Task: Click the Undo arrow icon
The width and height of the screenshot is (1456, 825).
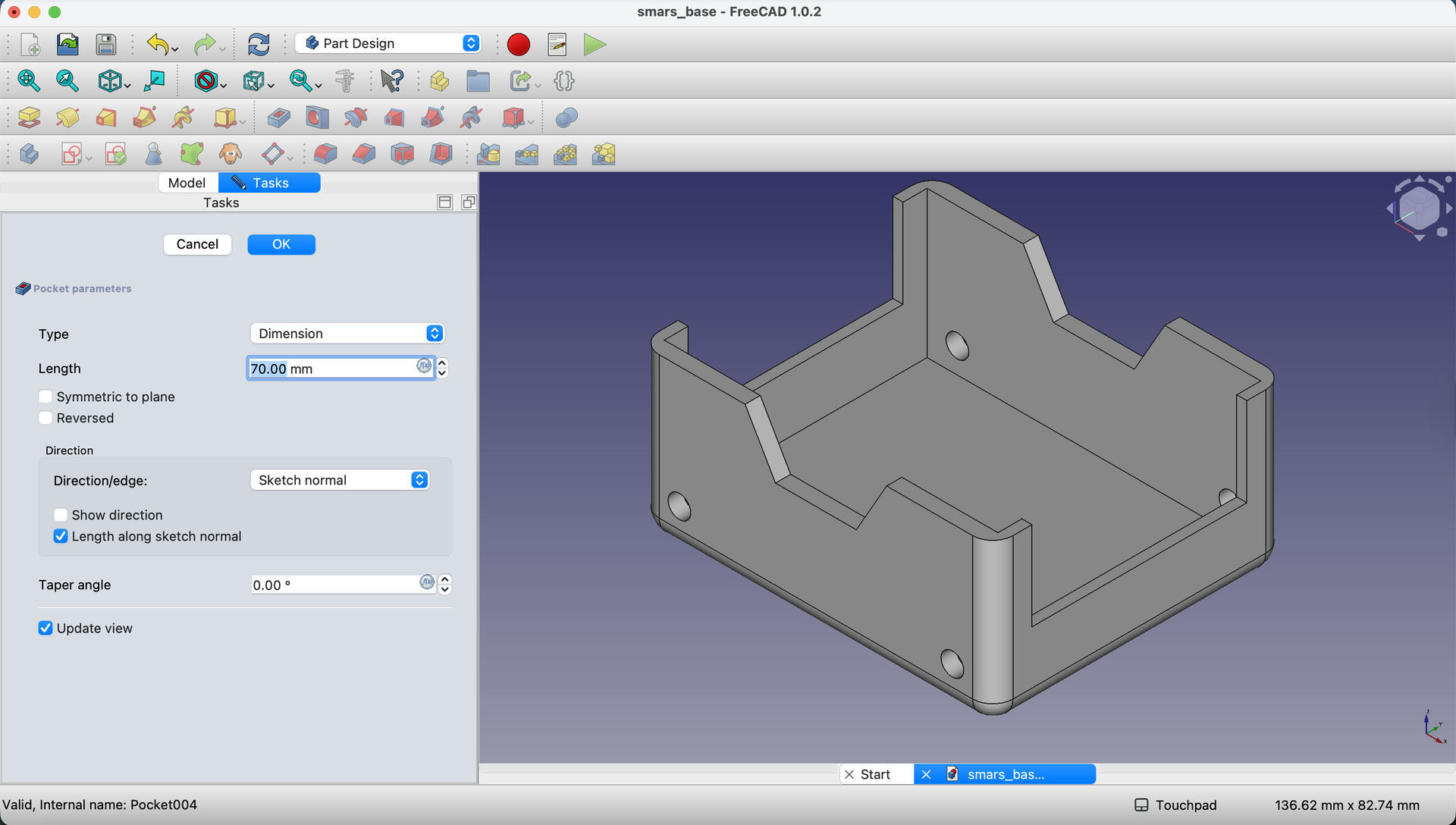Action: pyautogui.click(x=158, y=44)
